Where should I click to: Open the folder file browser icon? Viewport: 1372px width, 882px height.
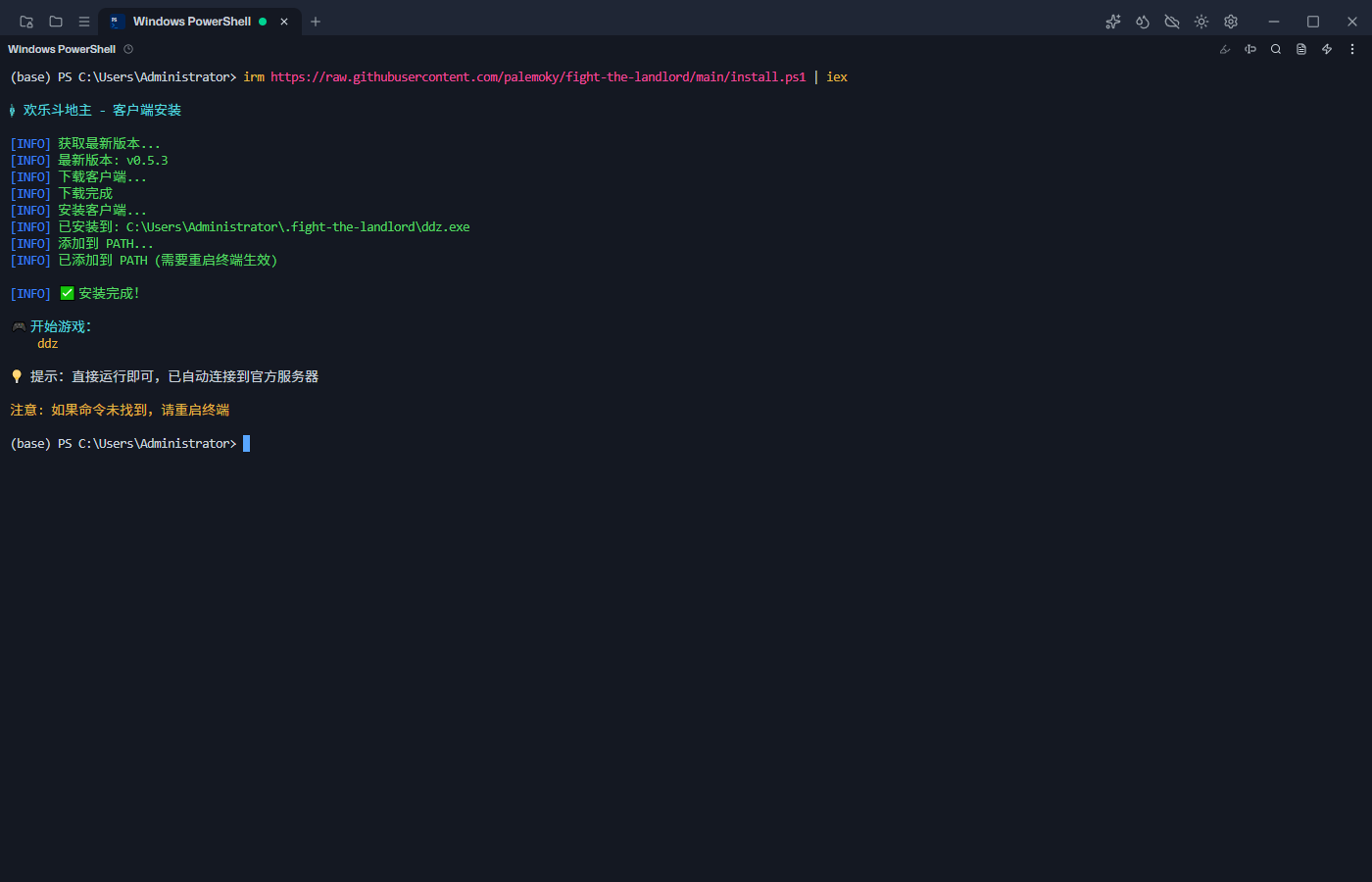(x=56, y=22)
